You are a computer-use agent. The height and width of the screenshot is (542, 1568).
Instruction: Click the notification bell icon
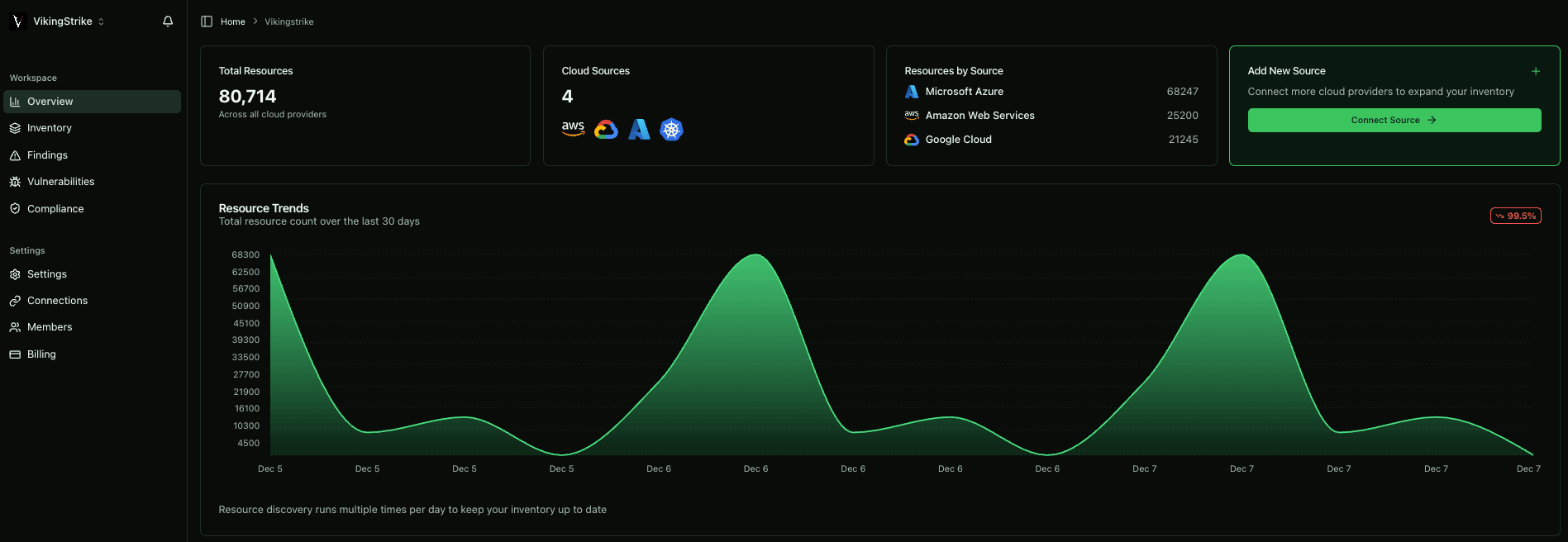pyautogui.click(x=168, y=21)
